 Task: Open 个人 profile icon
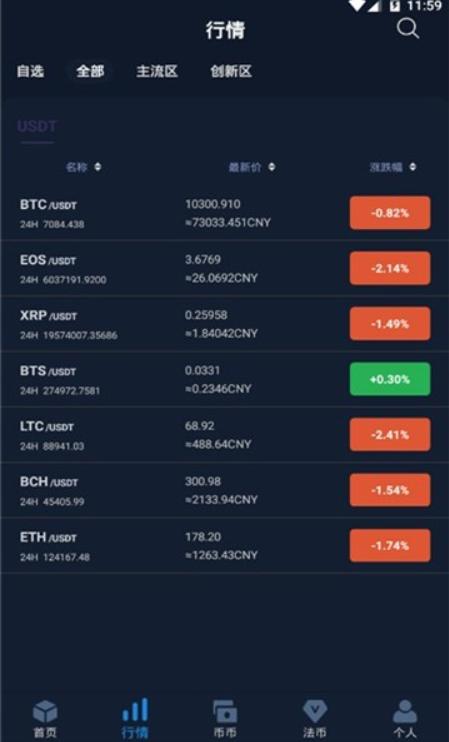pyautogui.click(x=405, y=711)
